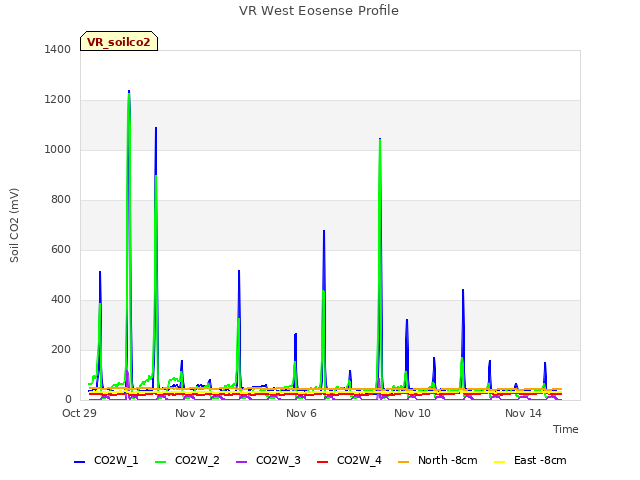
Task: Click the green CO2W_2 legend swatch
Action: point(161,462)
